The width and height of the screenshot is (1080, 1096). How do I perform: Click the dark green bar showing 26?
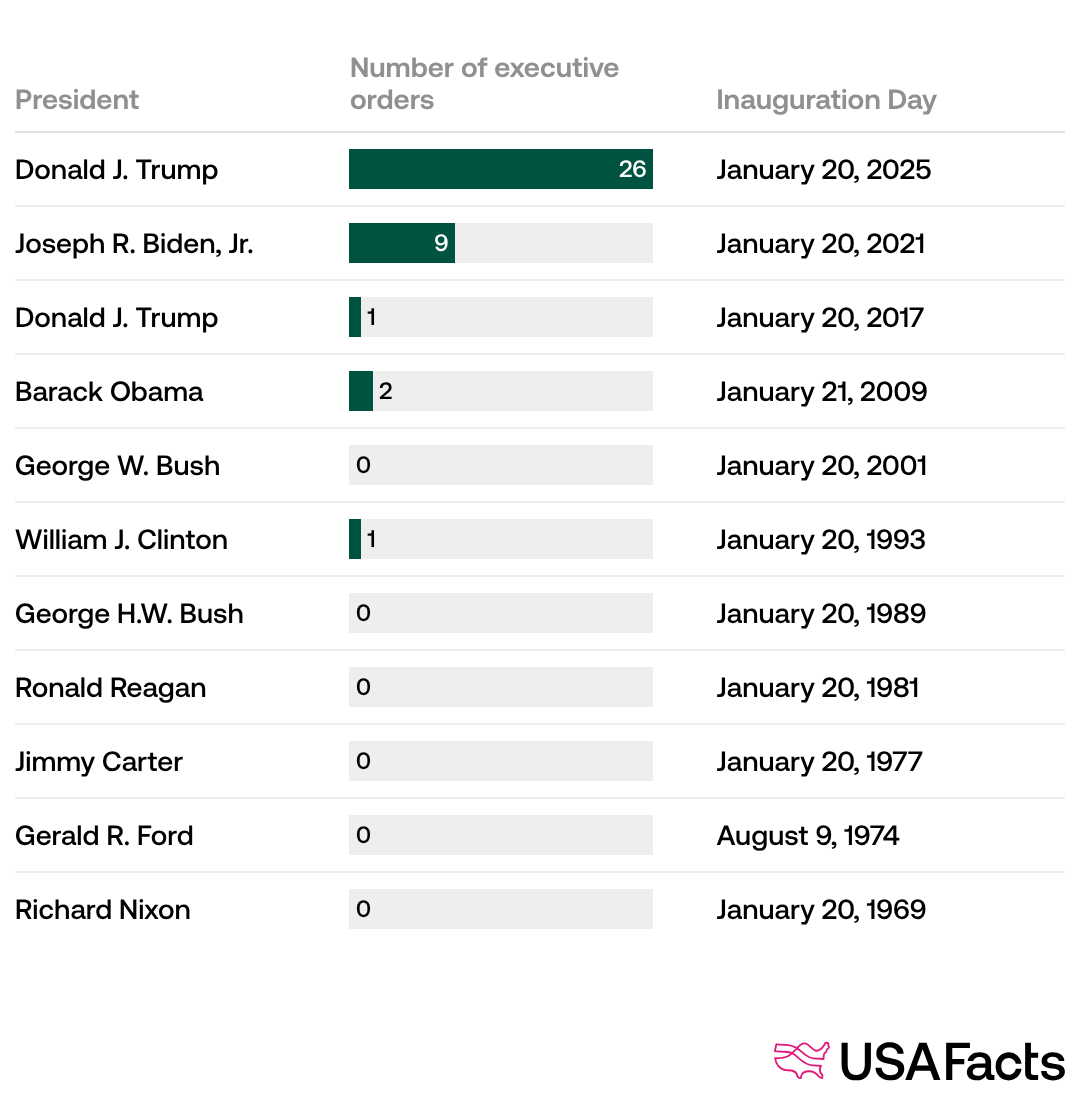coord(500,169)
